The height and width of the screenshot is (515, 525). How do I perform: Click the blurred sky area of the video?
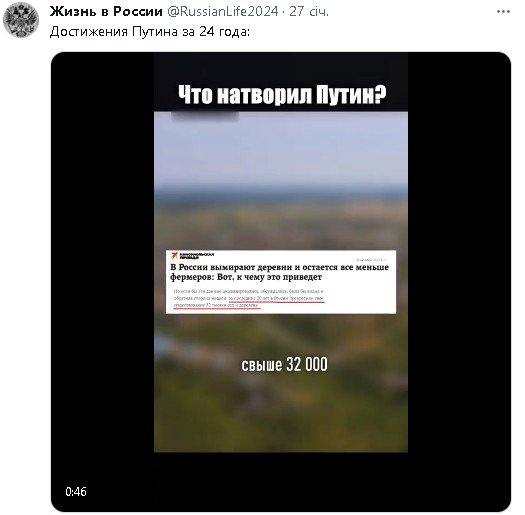click(x=281, y=151)
